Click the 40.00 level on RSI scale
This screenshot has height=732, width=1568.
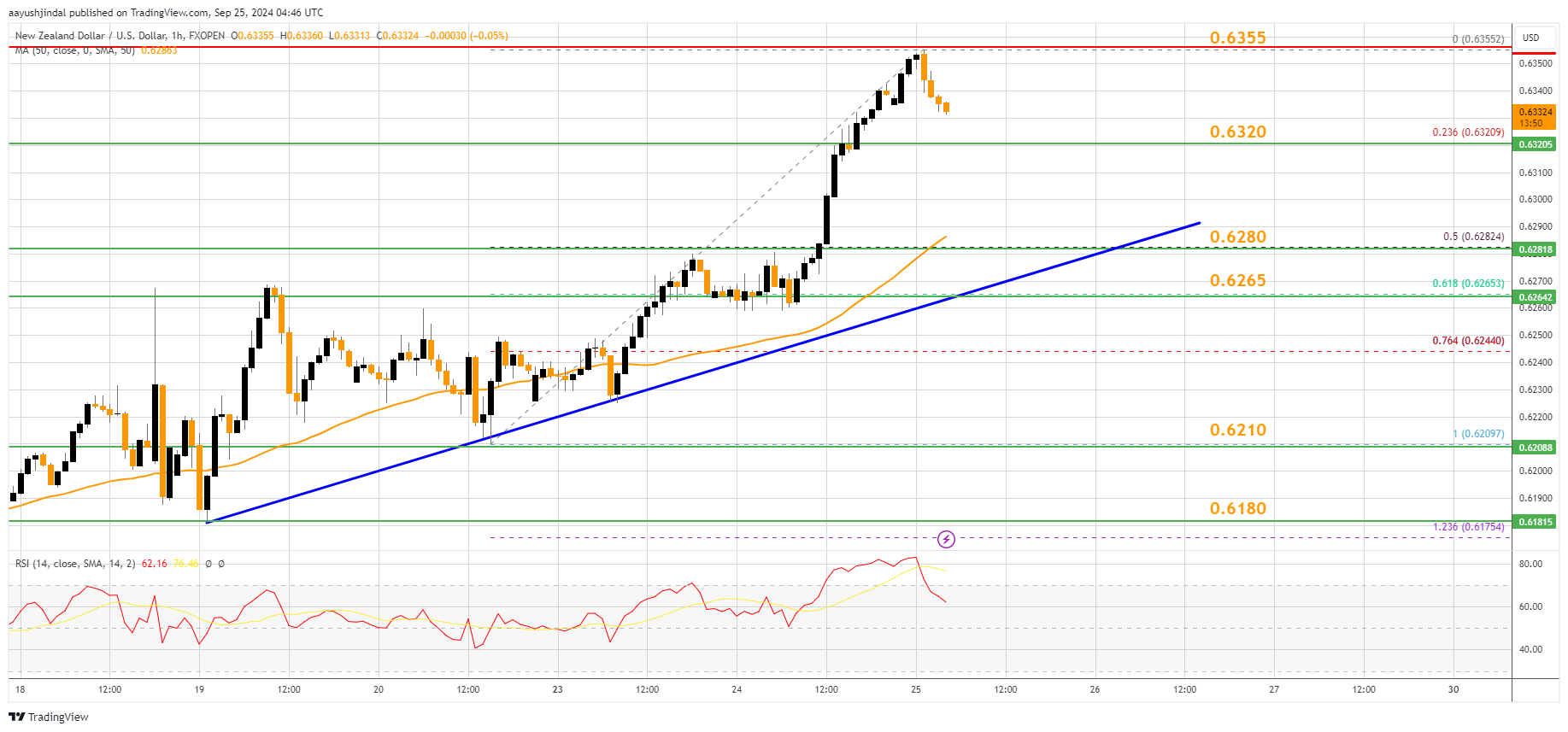point(1530,650)
